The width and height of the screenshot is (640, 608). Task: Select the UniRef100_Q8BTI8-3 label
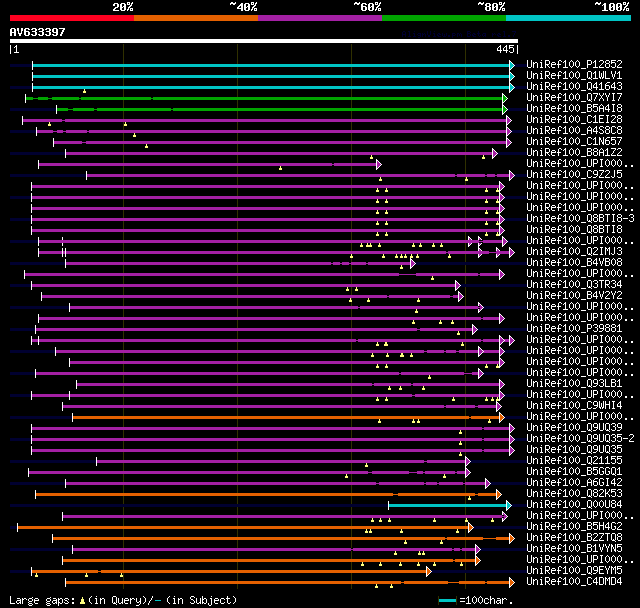click(x=580, y=219)
